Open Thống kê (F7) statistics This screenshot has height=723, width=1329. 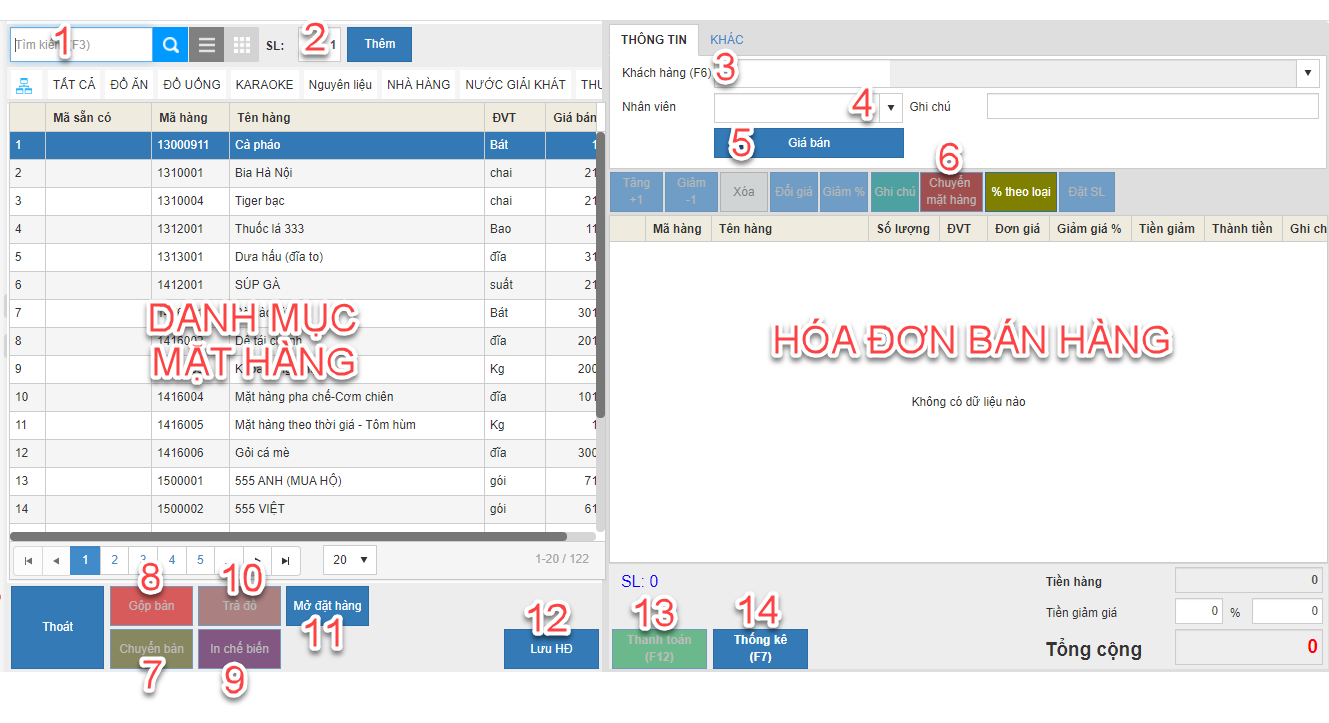(760, 648)
